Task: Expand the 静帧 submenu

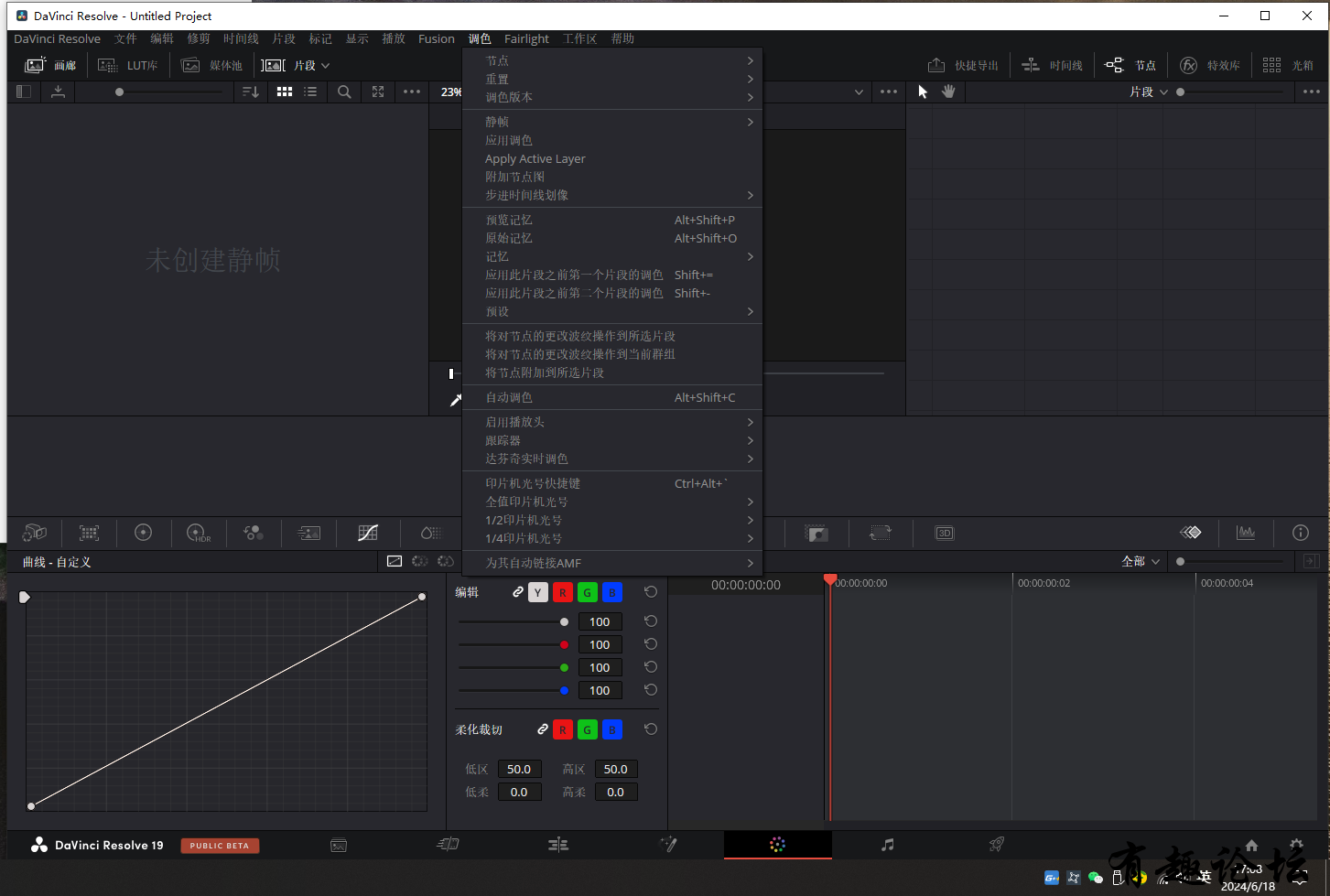Action: click(x=612, y=122)
